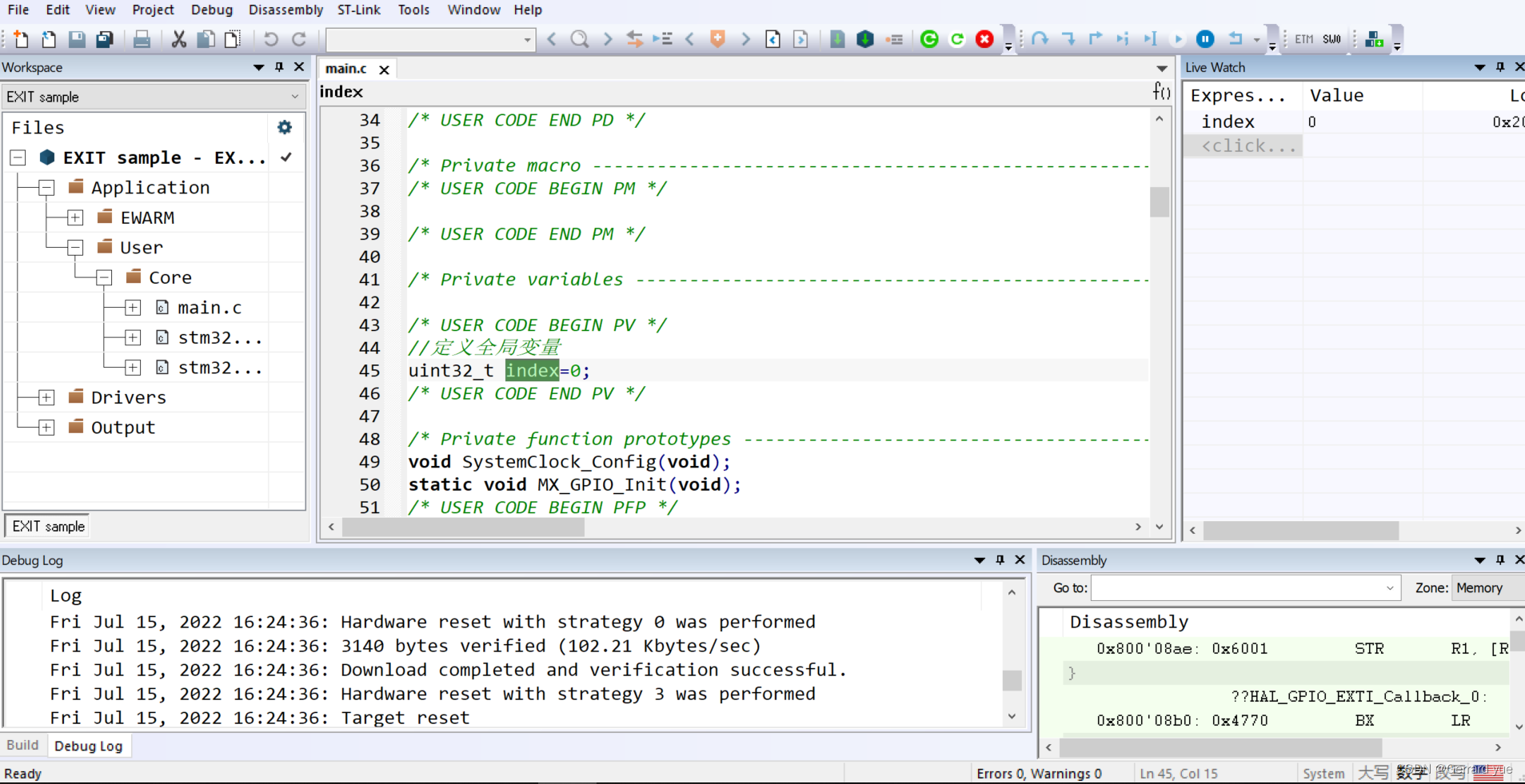Click the Print icon in the toolbar
Viewport: 1525px width, 784px height.
[x=142, y=39]
